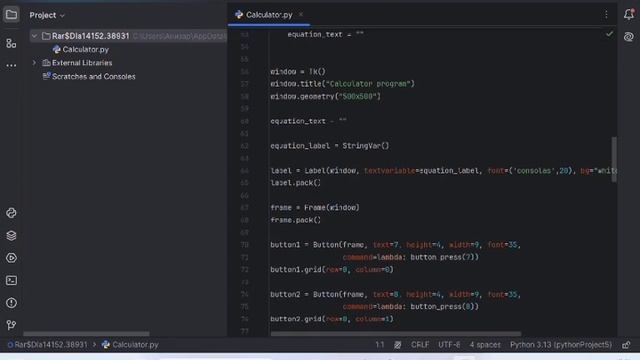Click the CRLF line separator widget

pos(420,345)
